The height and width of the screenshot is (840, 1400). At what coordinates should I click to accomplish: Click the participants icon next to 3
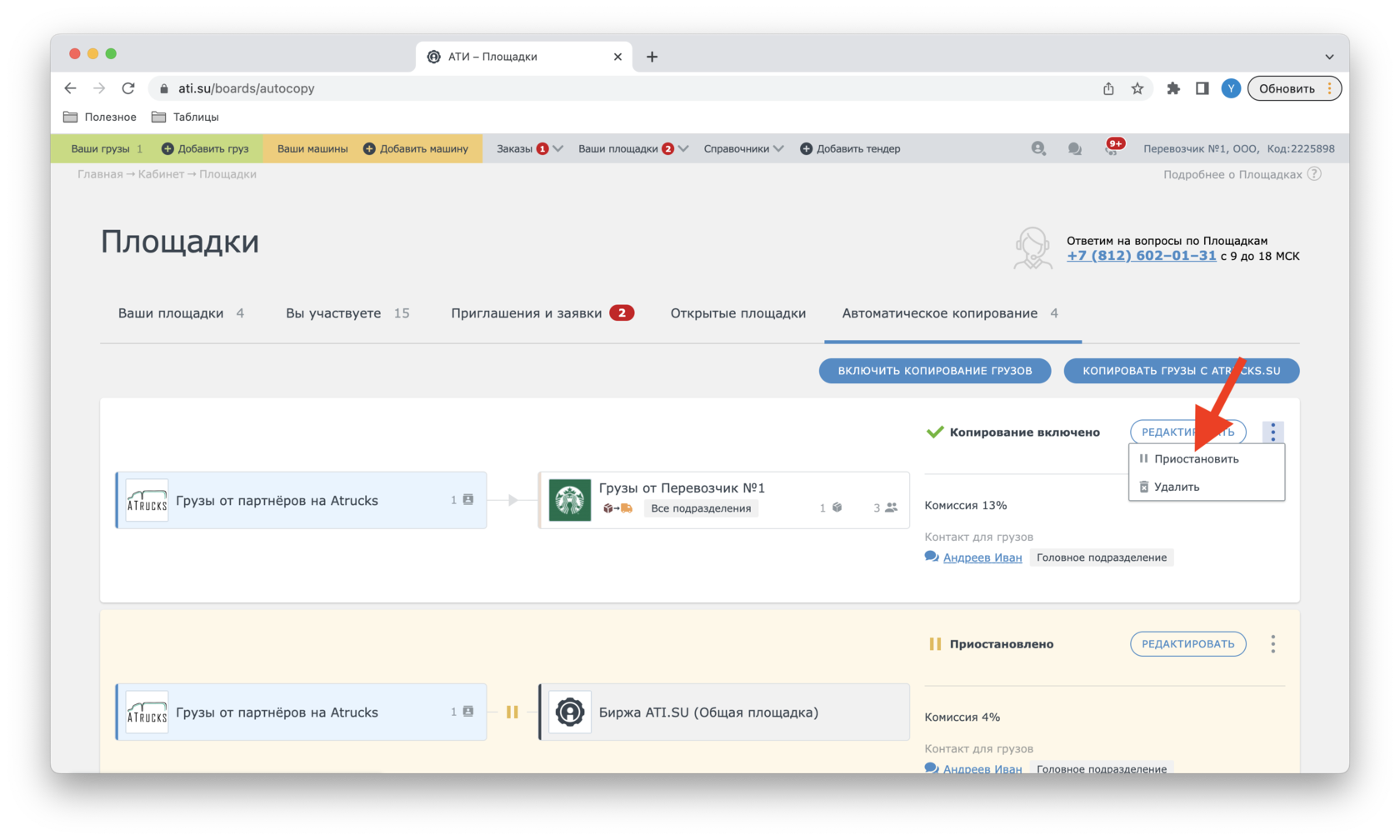tap(891, 507)
